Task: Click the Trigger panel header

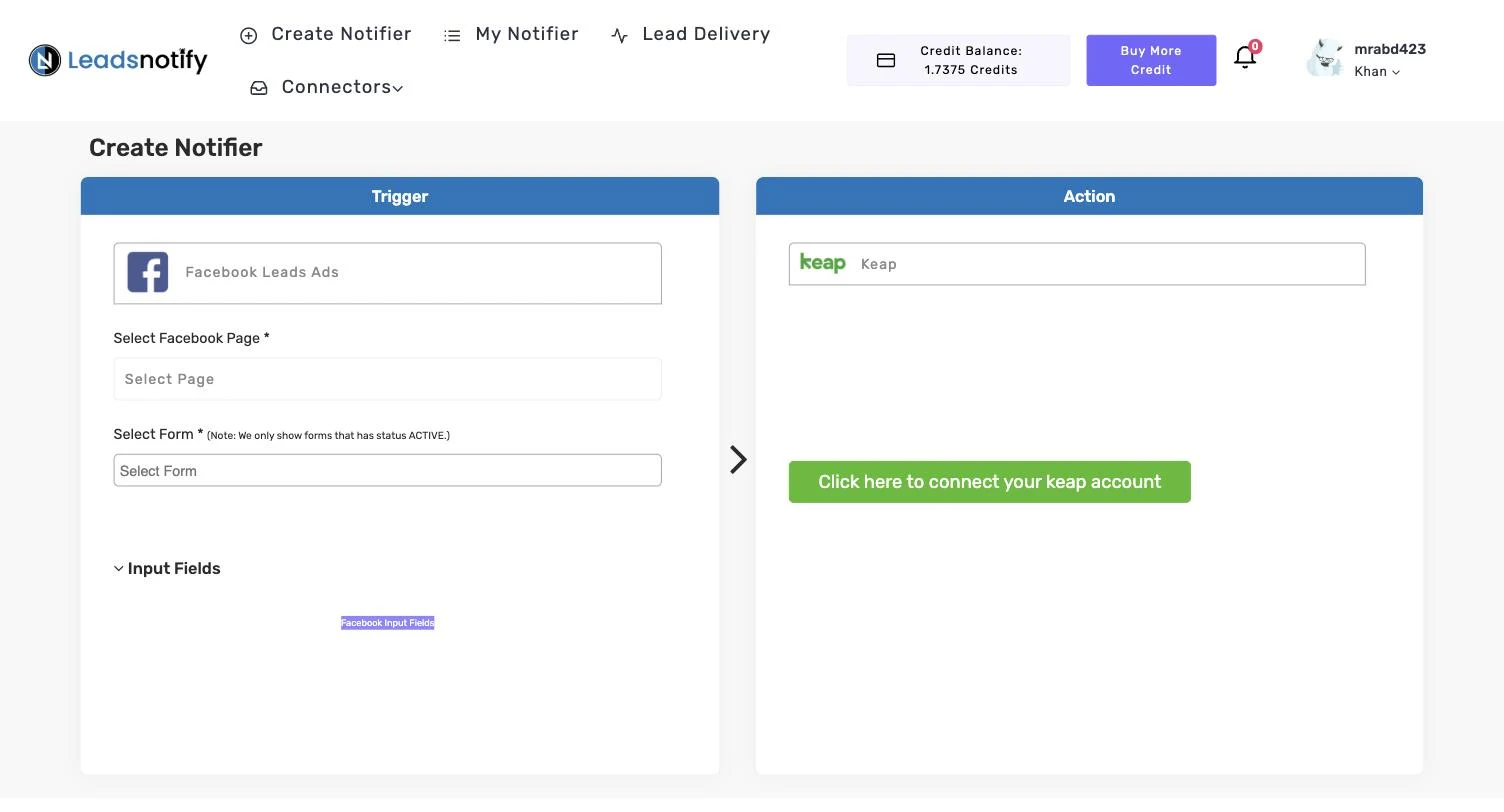Action: point(400,196)
